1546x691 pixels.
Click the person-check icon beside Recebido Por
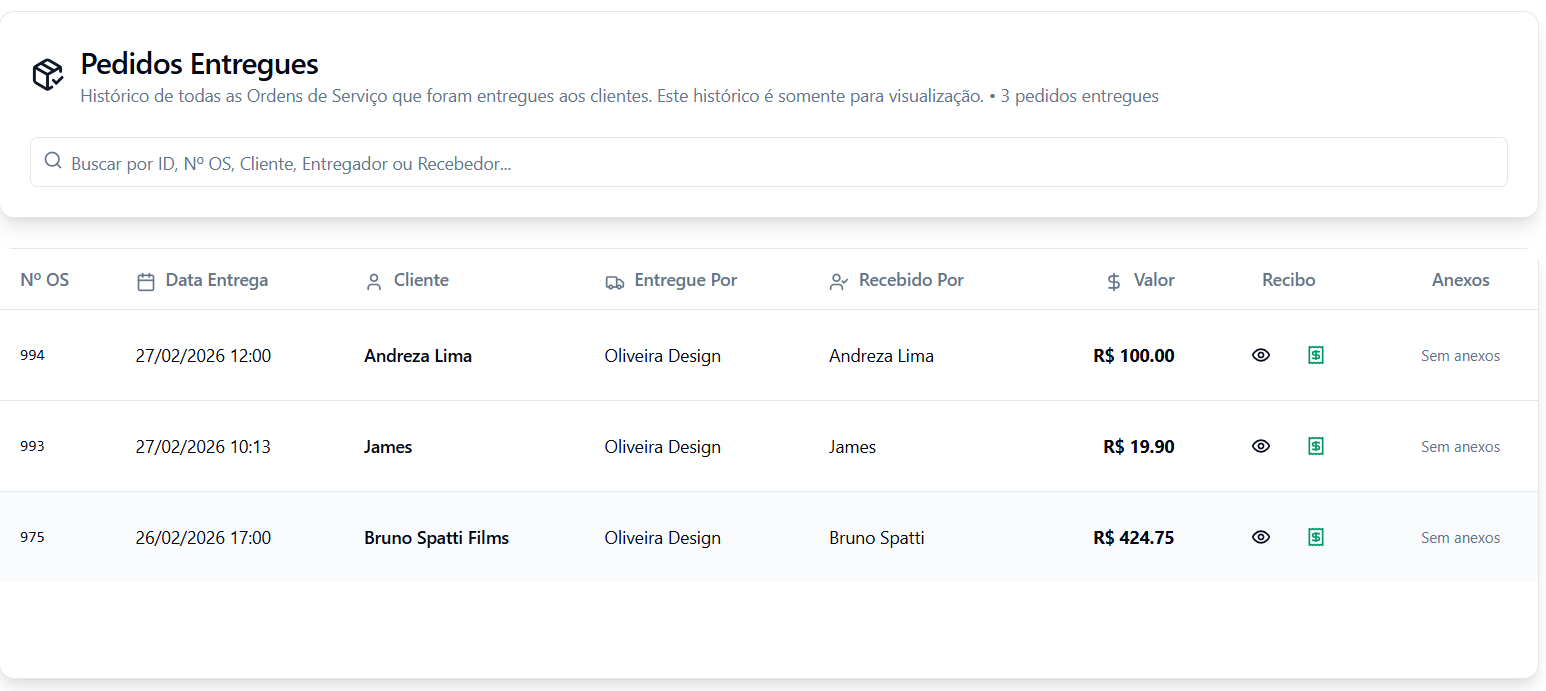pos(838,281)
